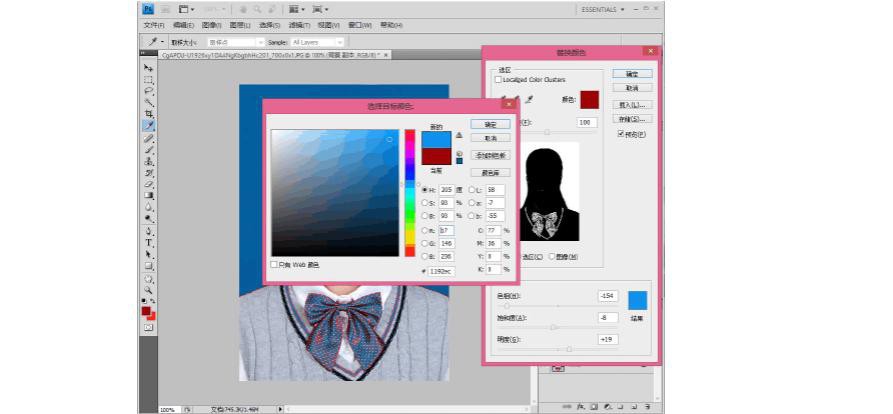Open the Filter menu

click(299, 26)
